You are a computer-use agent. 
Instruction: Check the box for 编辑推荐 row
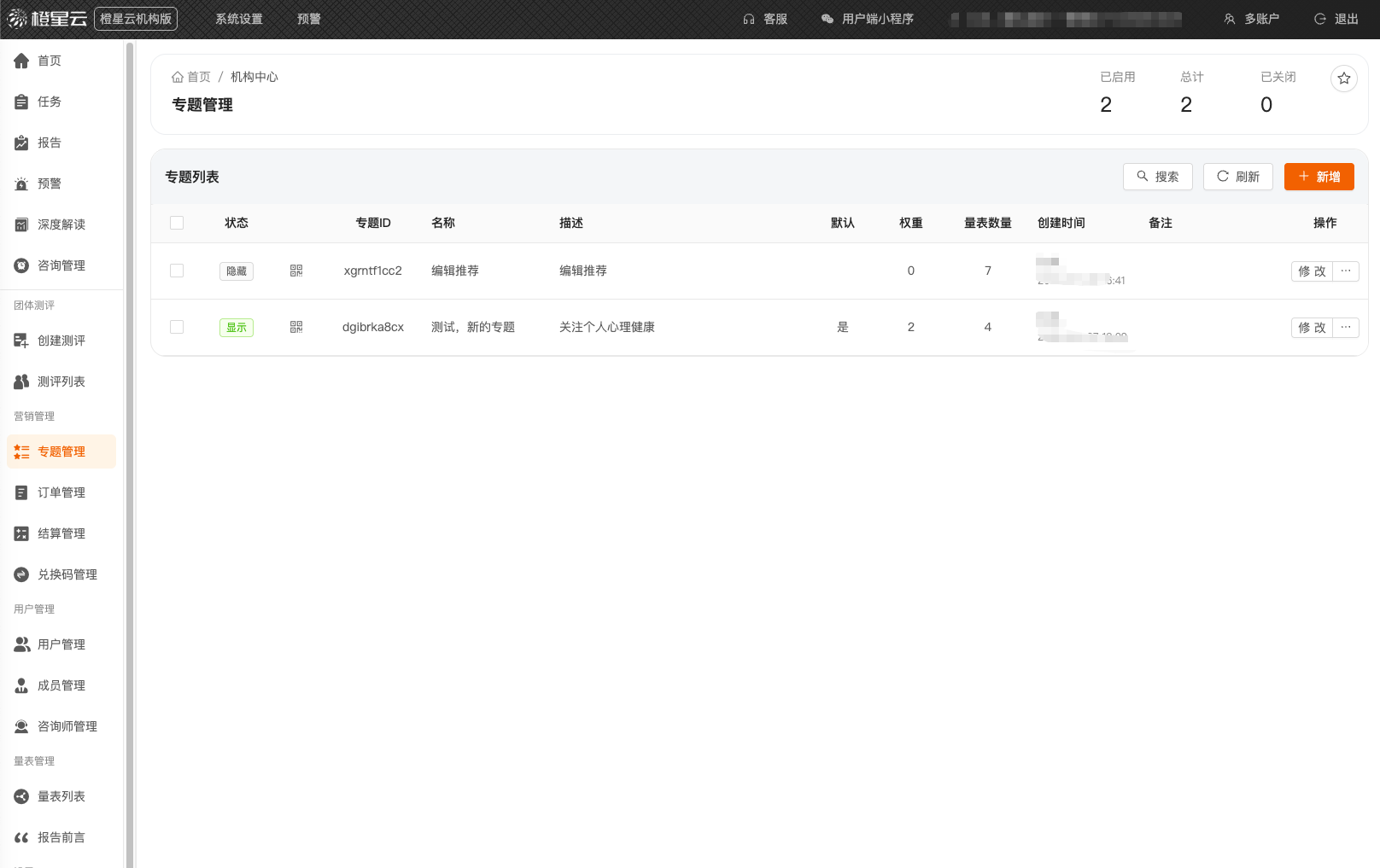point(177,271)
